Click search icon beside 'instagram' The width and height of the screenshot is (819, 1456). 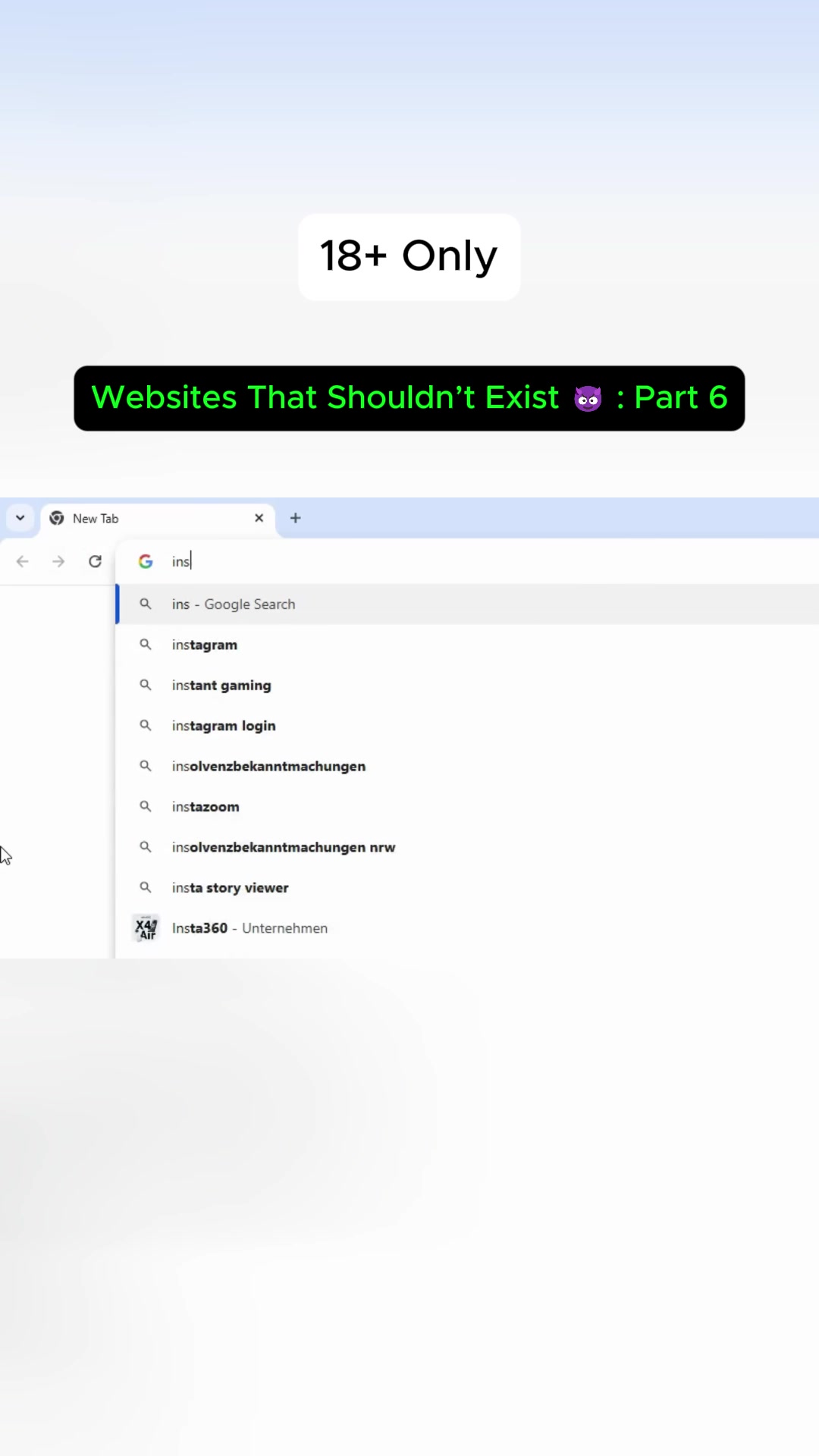(146, 645)
